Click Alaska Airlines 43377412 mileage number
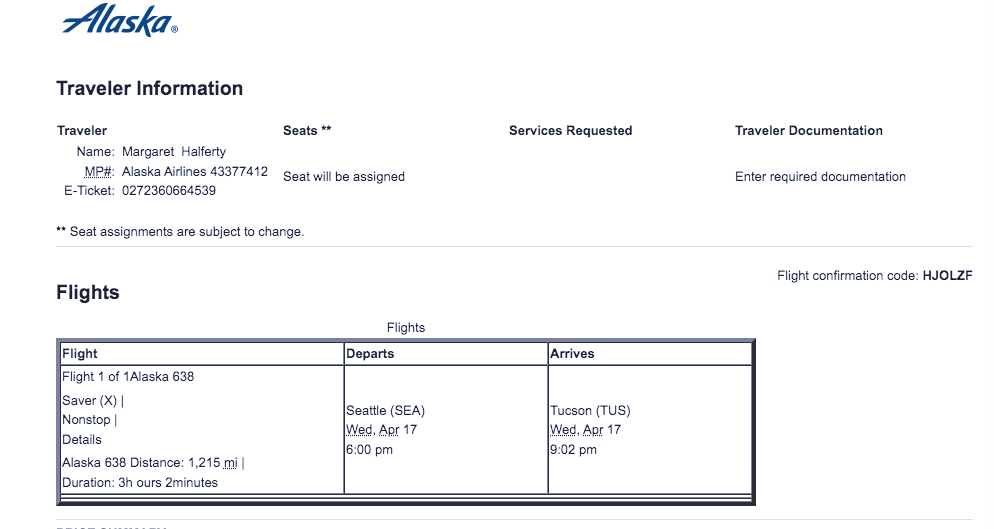The width and height of the screenshot is (994, 529). coord(195,172)
